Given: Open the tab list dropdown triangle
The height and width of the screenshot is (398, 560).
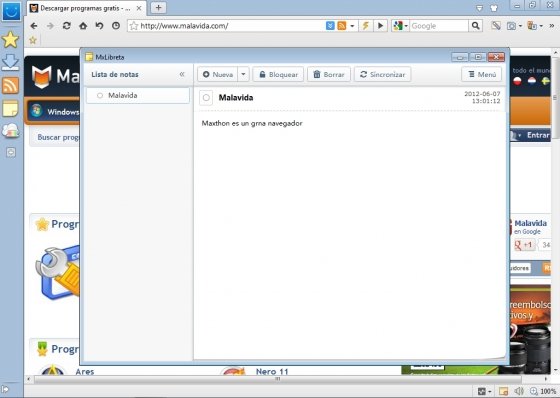Looking at the screenshot, I should 479,8.
